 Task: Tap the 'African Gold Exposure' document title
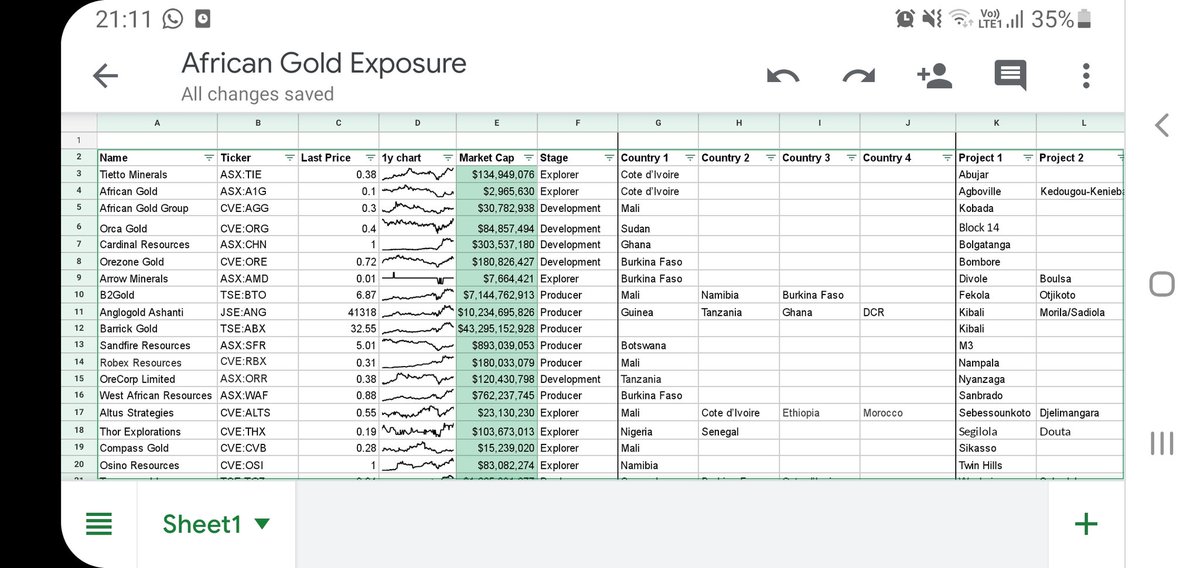point(324,64)
